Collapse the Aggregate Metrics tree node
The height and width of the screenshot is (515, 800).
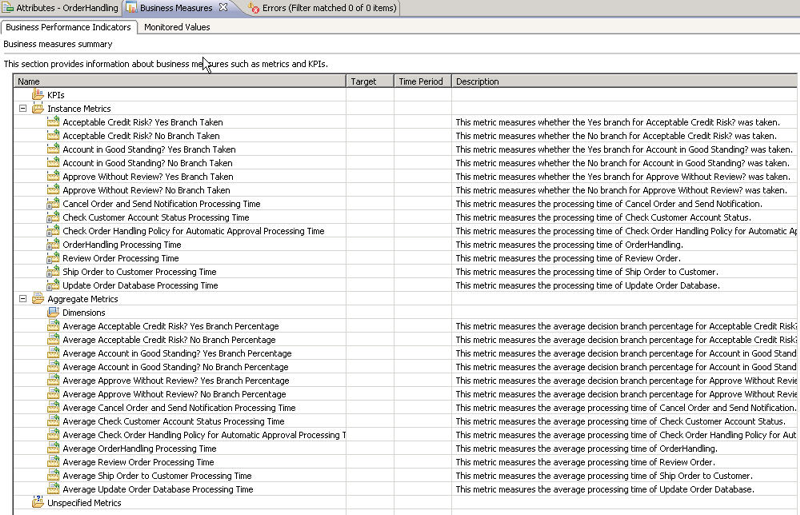pyautogui.click(x=23, y=299)
